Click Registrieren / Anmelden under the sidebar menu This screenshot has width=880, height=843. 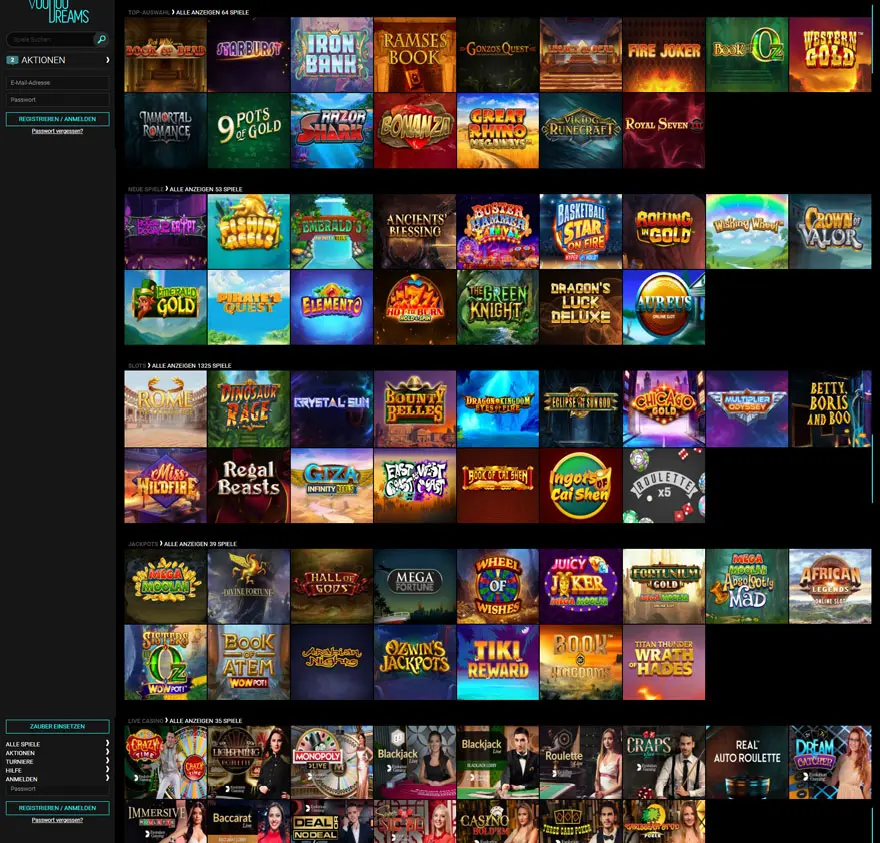coord(57,808)
